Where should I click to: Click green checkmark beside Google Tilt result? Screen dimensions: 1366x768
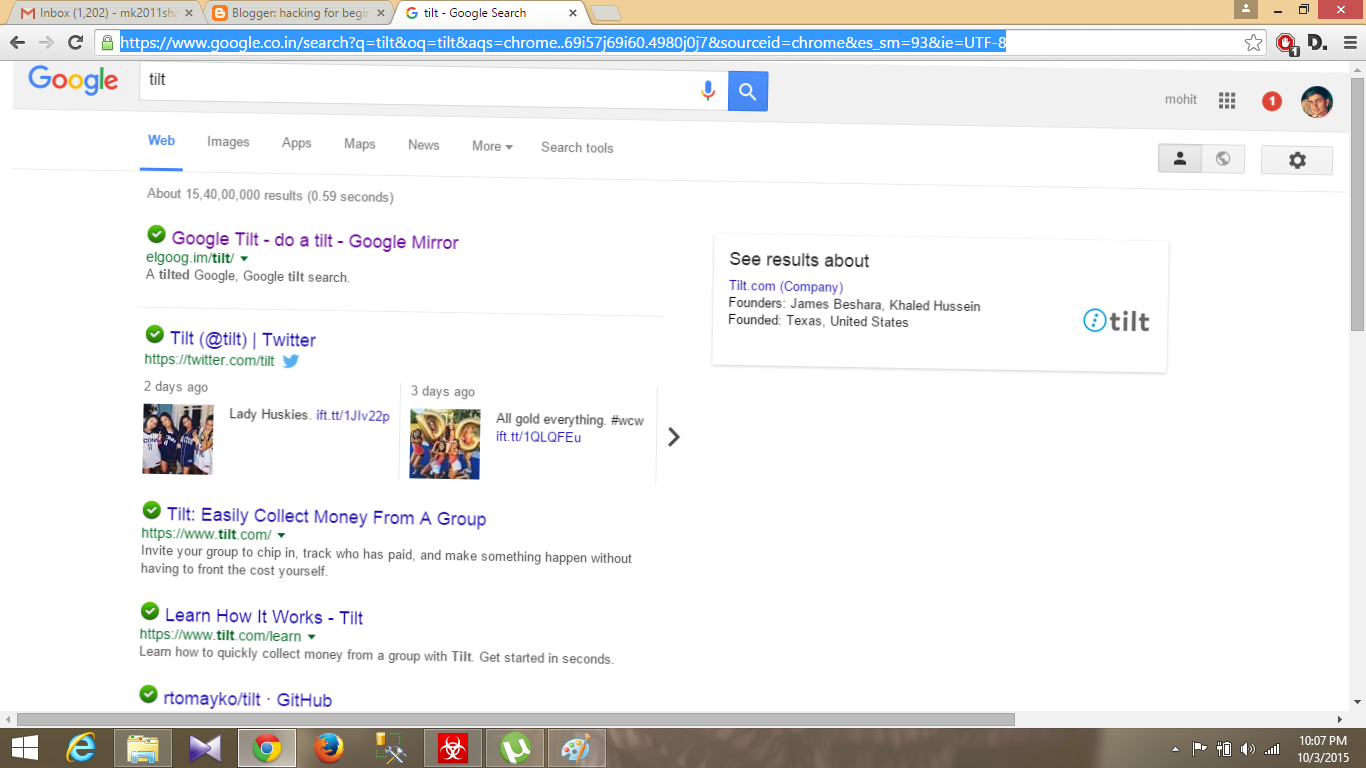click(x=156, y=234)
